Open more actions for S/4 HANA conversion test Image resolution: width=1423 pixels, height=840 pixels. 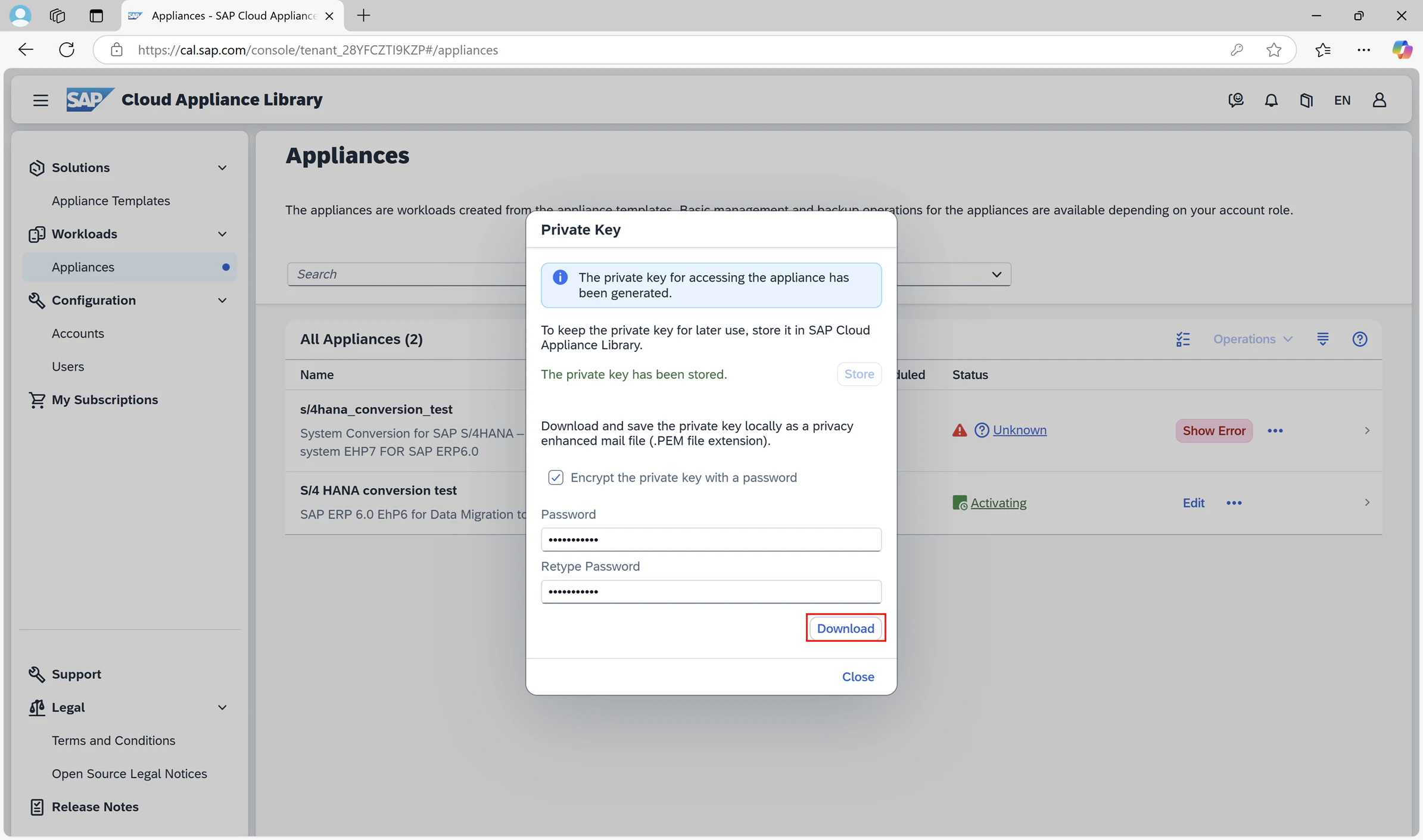pyautogui.click(x=1234, y=503)
